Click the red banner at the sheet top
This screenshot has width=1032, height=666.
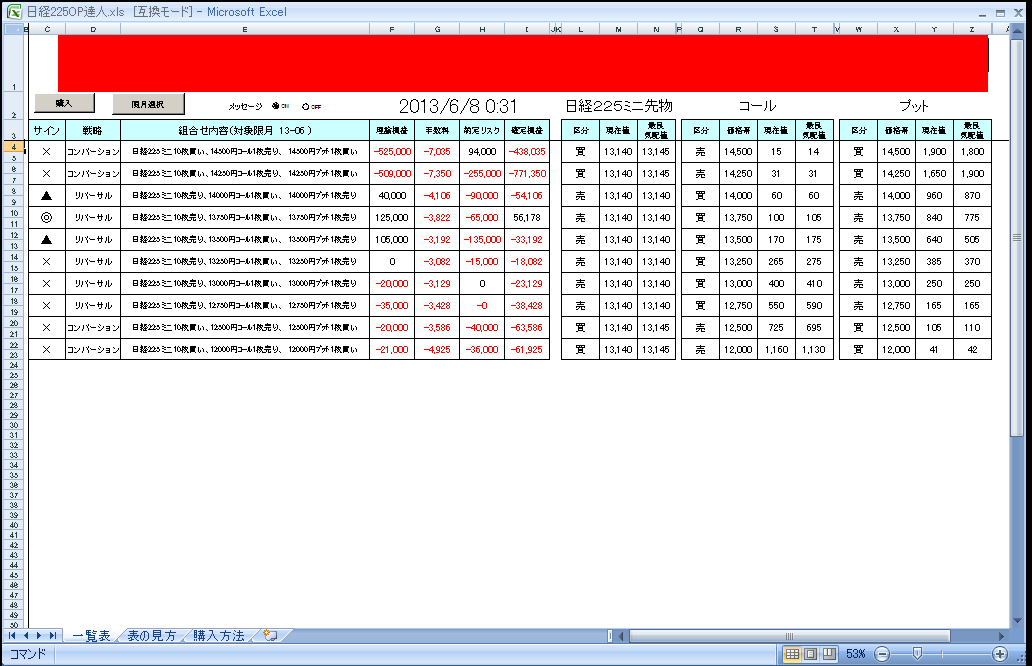click(523, 63)
